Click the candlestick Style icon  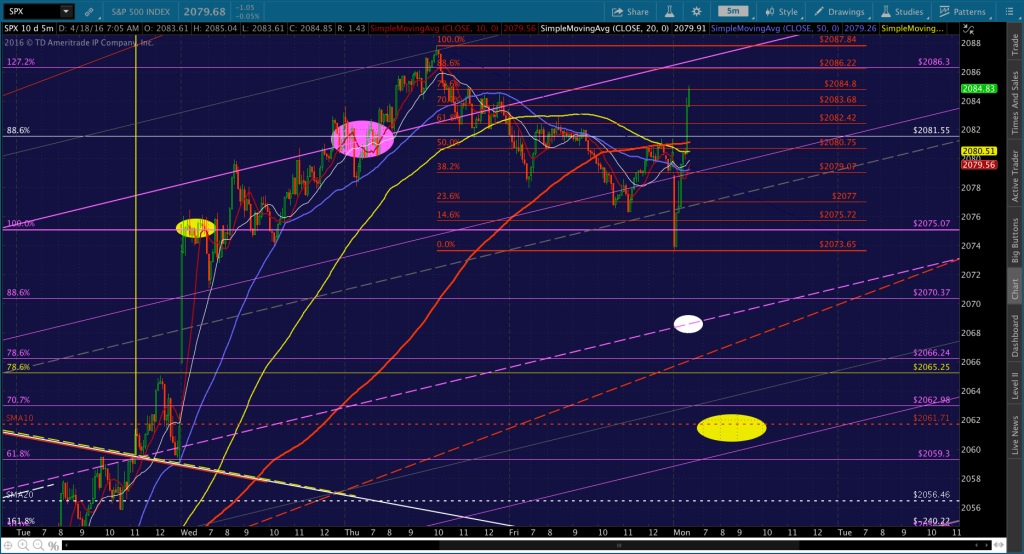[x=770, y=12]
